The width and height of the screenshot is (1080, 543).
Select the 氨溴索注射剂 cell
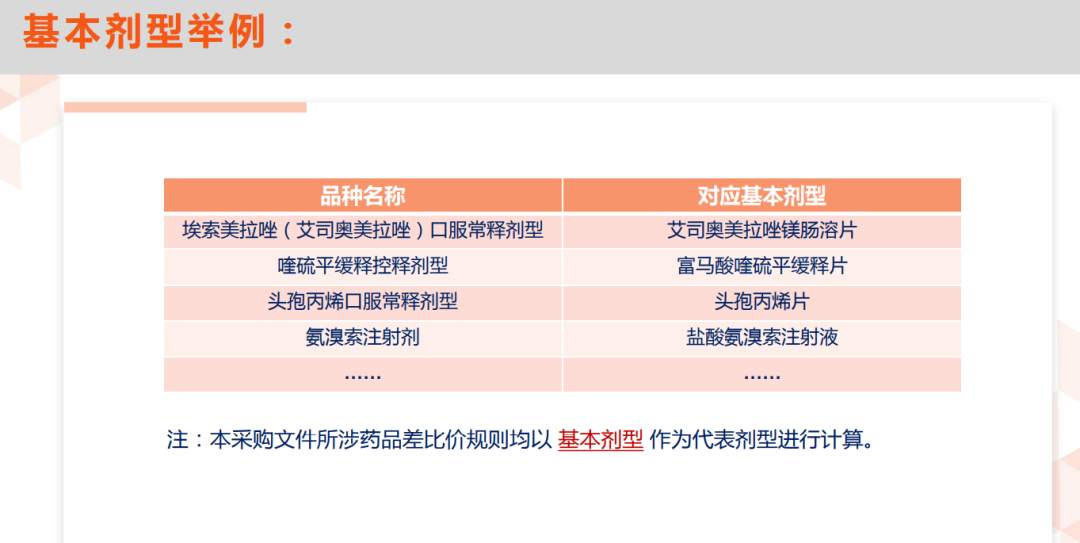point(362,338)
